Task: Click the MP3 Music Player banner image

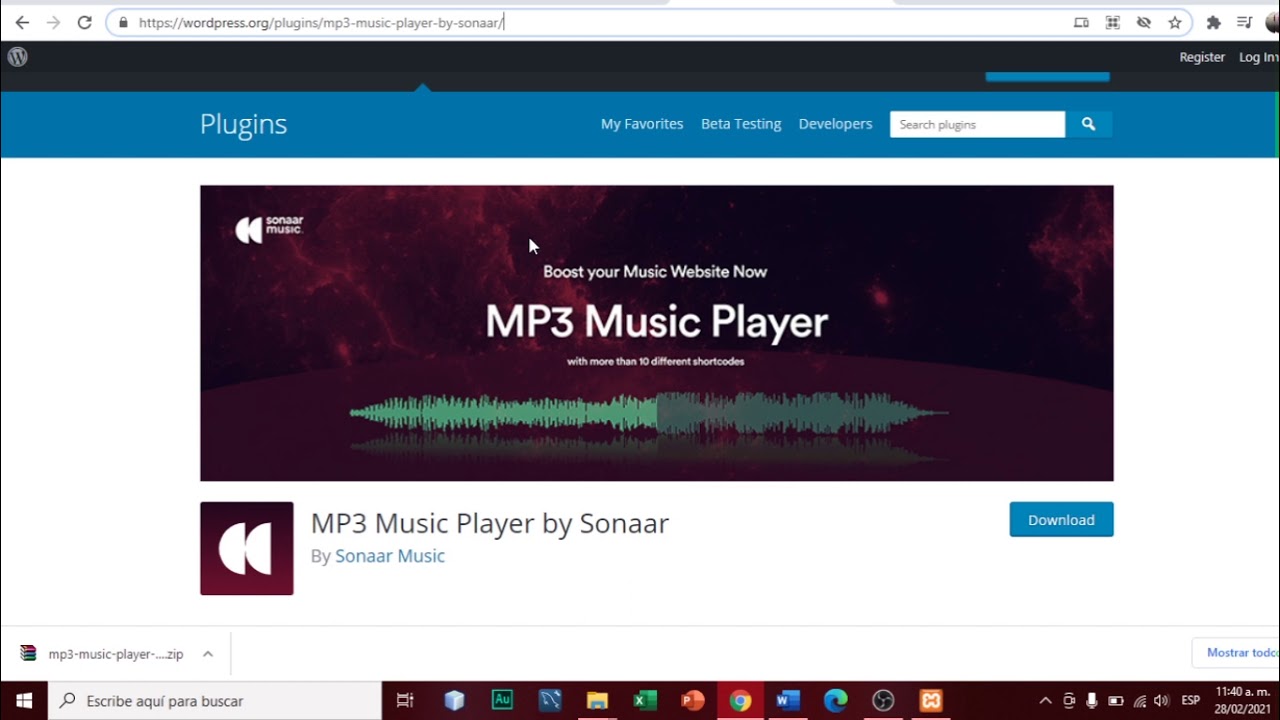Action: [656, 333]
